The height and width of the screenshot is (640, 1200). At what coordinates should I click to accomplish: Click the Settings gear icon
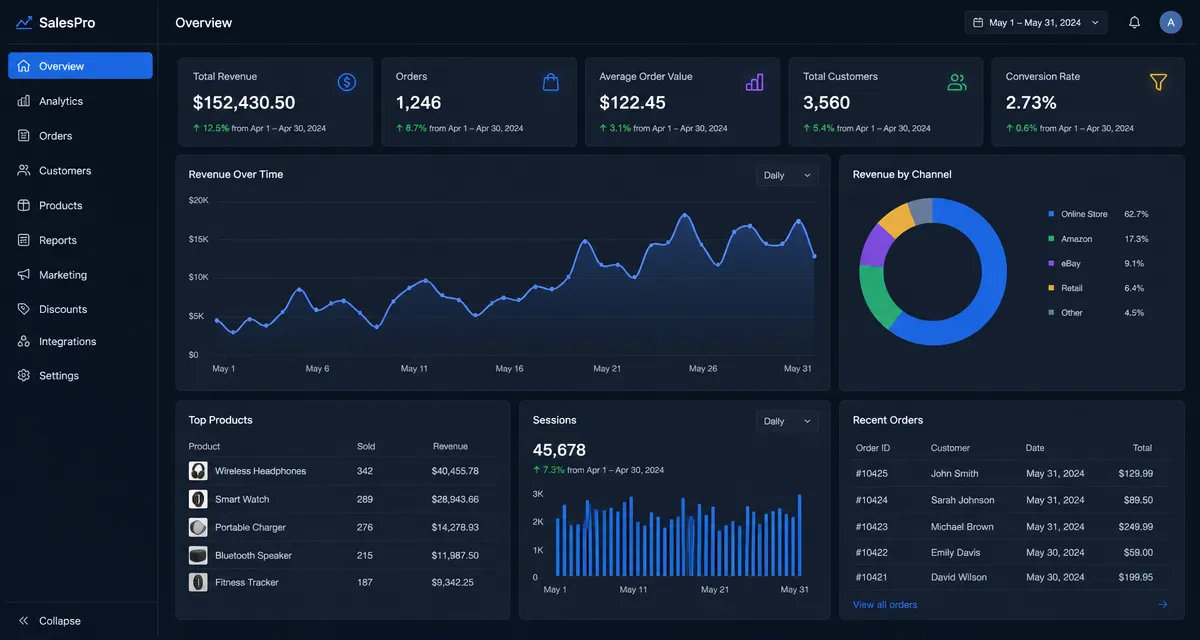point(24,376)
